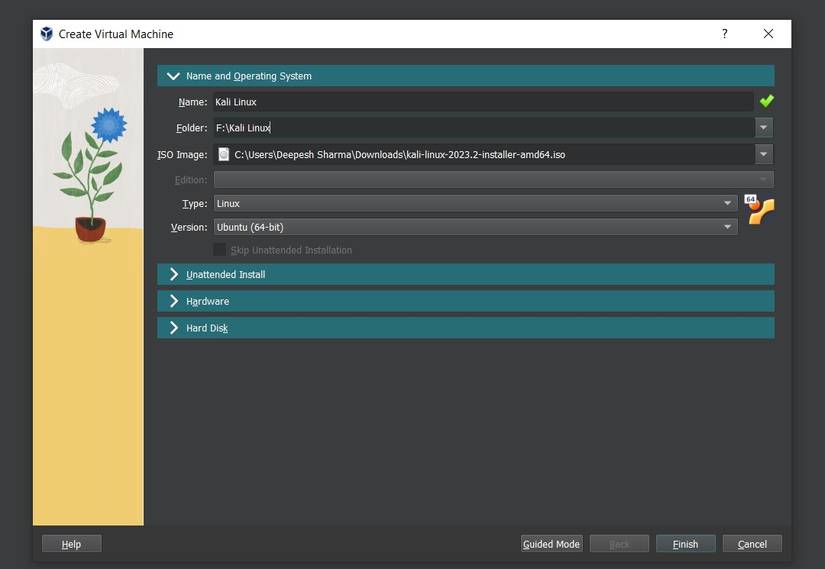Image resolution: width=825 pixels, height=569 pixels.
Task: Open the Version dropdown showing Ubuntu (64-bit)
Action: coord(475,227)
